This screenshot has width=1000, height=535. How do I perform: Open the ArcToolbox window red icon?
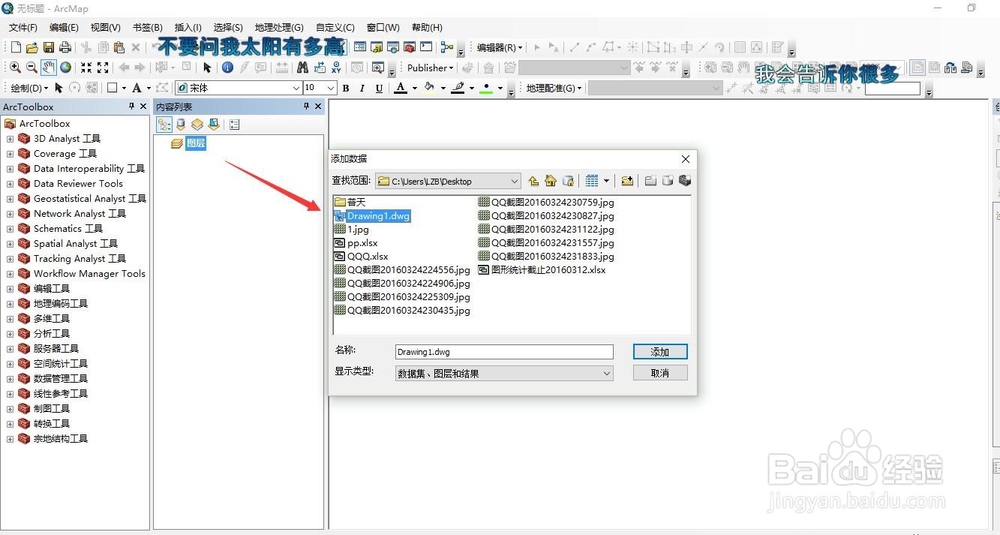[x=410, y=47]
